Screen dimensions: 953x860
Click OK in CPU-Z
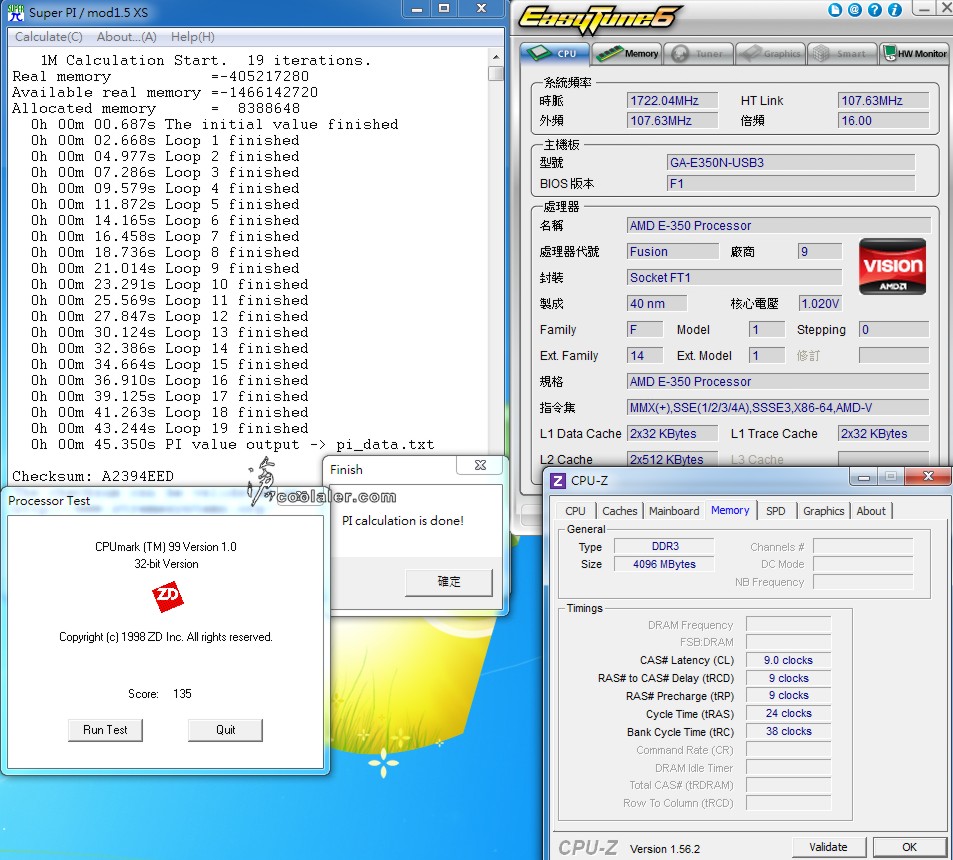pos(909,847)
